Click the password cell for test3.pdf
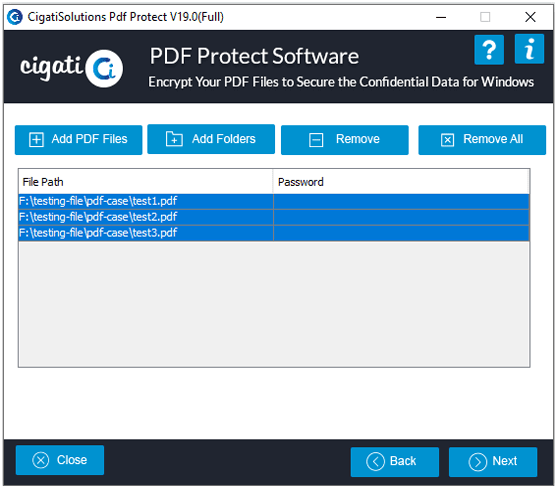Viewport: 557px width, 488px height. [x=401, y=233]
